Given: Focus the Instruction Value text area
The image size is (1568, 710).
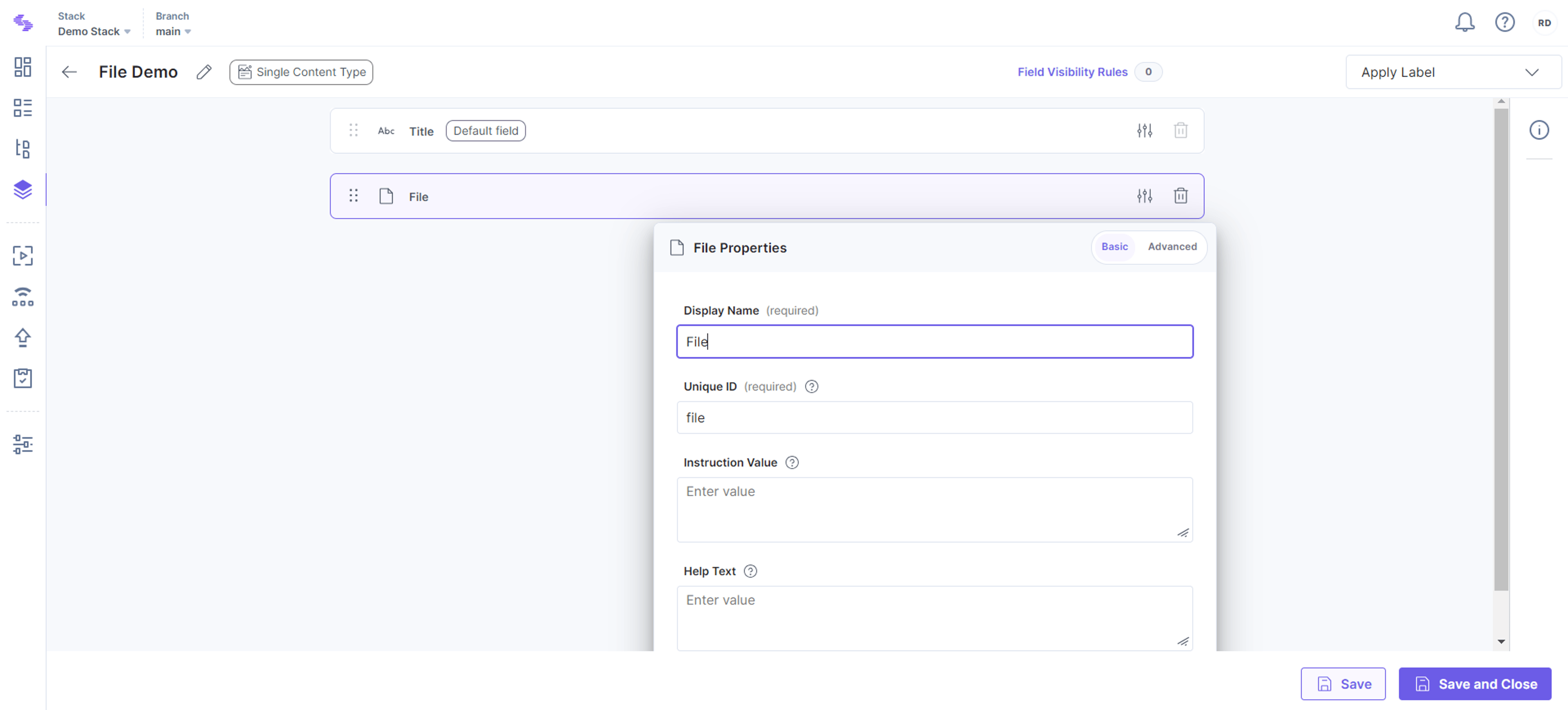Looking at the screenshot, I should click(x=934, y=510).
